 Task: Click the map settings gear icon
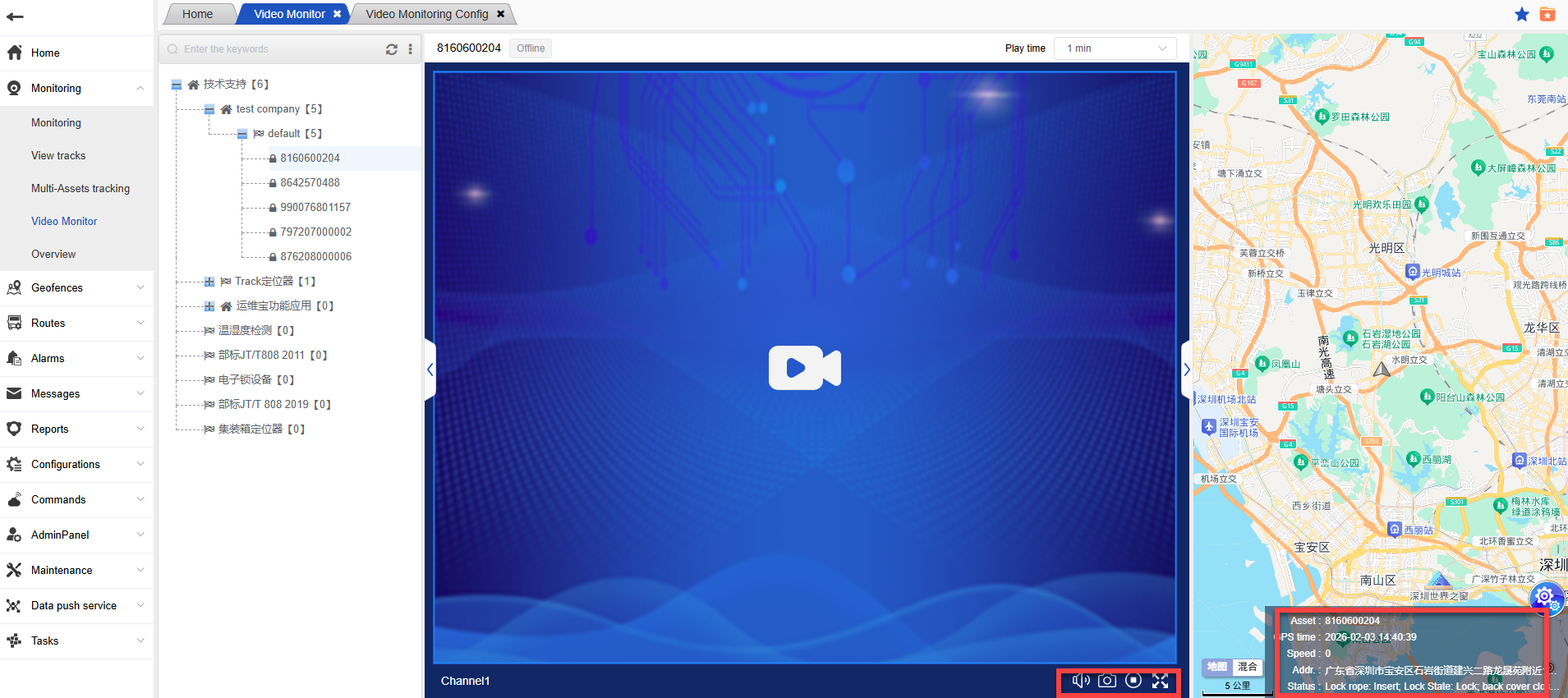coord(1545,596)
